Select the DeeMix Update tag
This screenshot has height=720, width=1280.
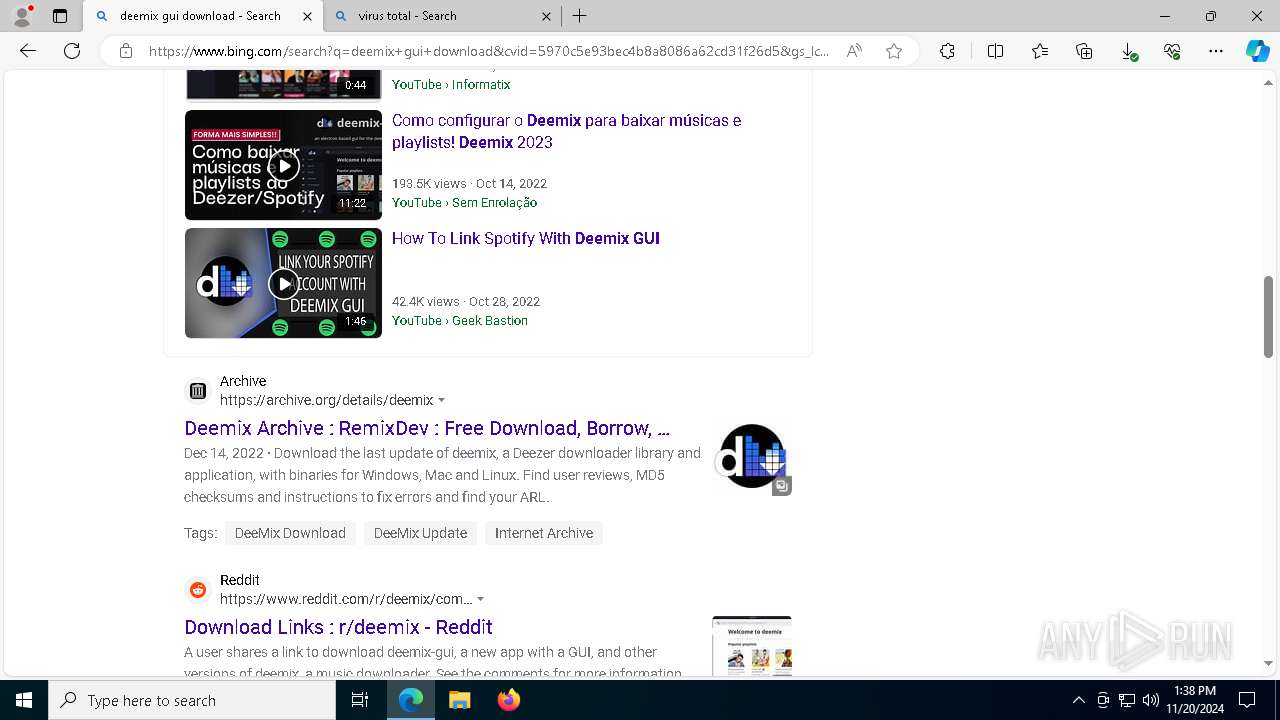tap(420, 533)
